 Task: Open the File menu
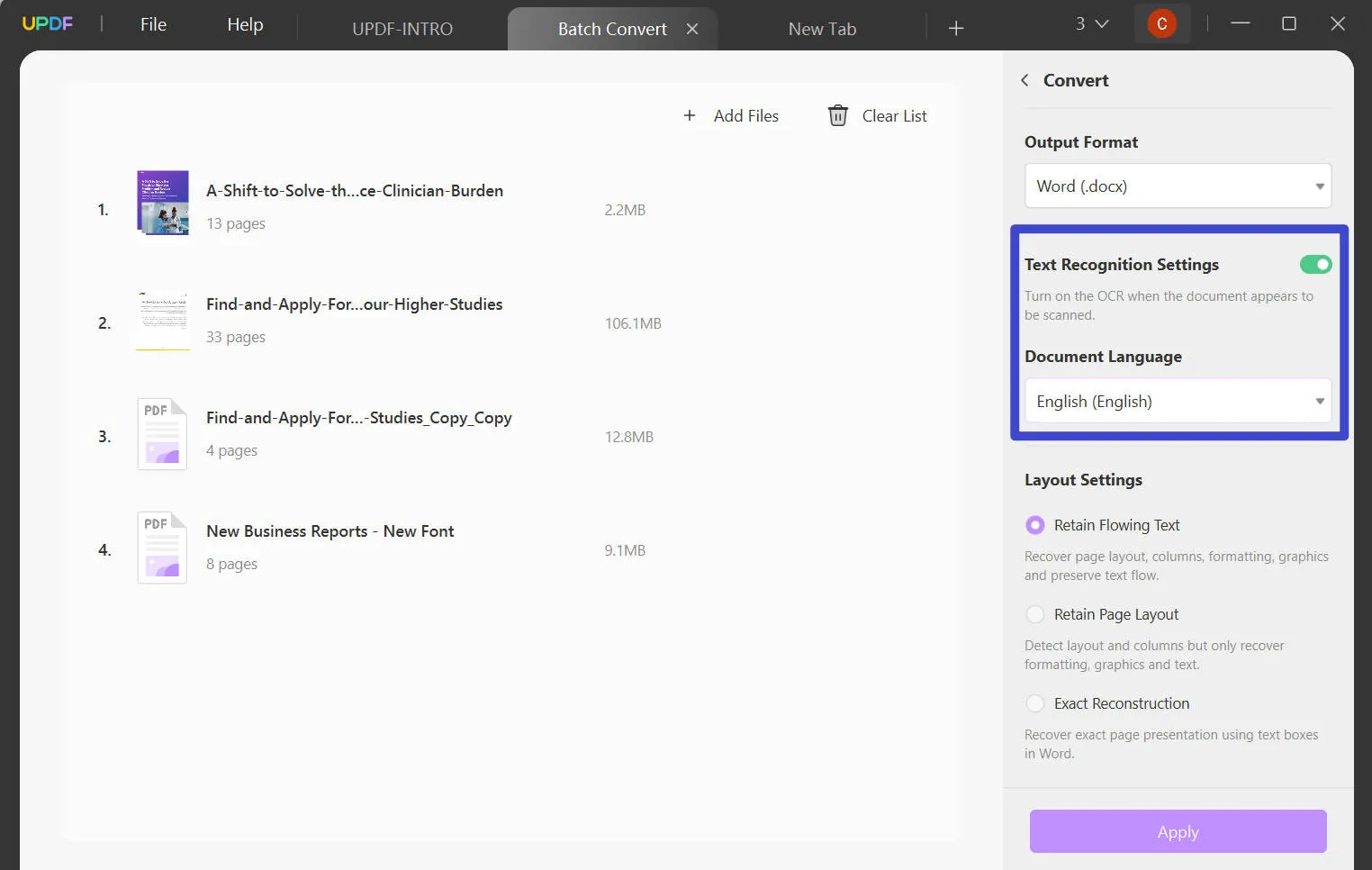[x=153, y=24]
